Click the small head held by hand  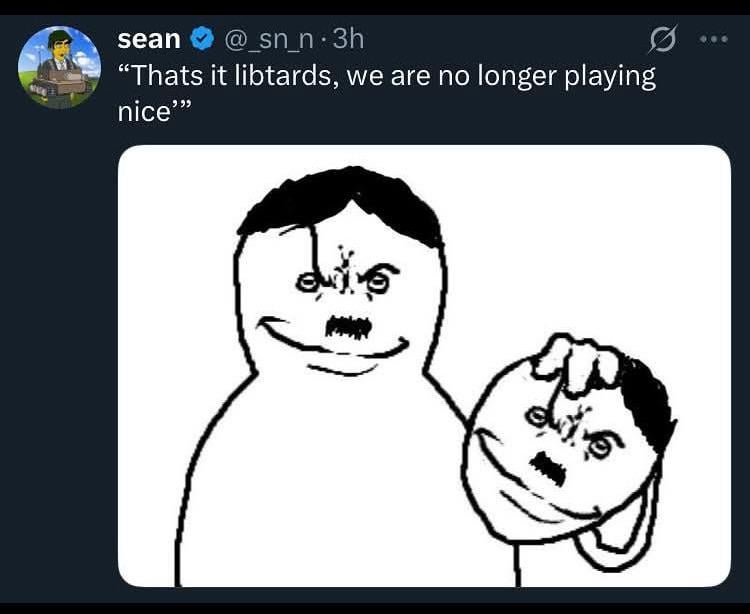click(564, 459)
